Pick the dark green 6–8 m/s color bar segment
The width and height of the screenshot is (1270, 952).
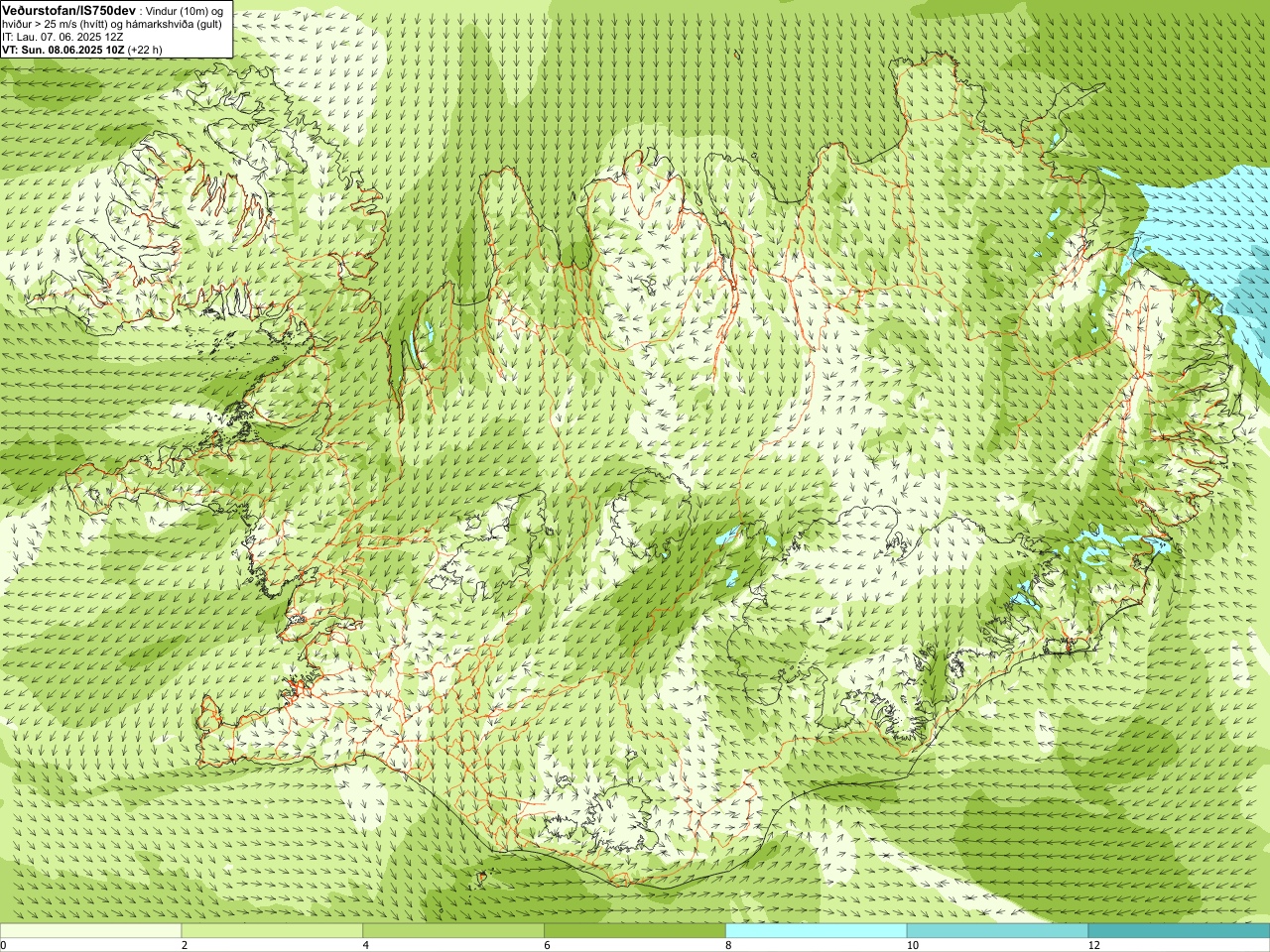(x=635, y=931)
